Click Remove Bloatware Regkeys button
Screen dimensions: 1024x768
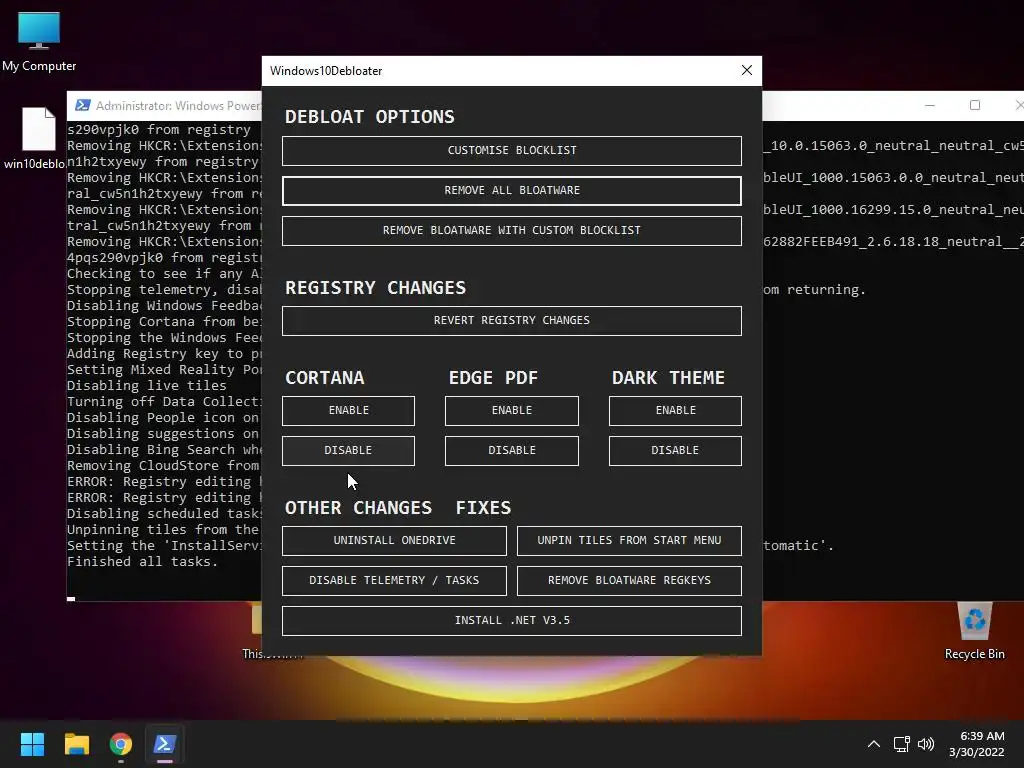pos(629,580)
